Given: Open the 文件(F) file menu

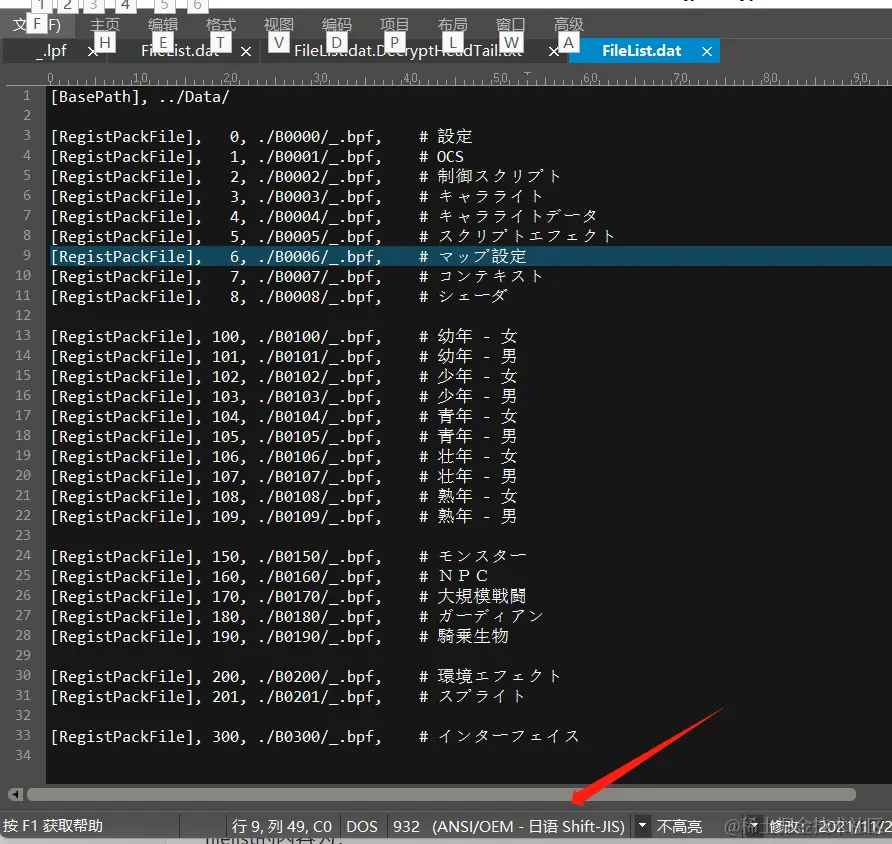Looking at the screenshot, I should [36, 24].
